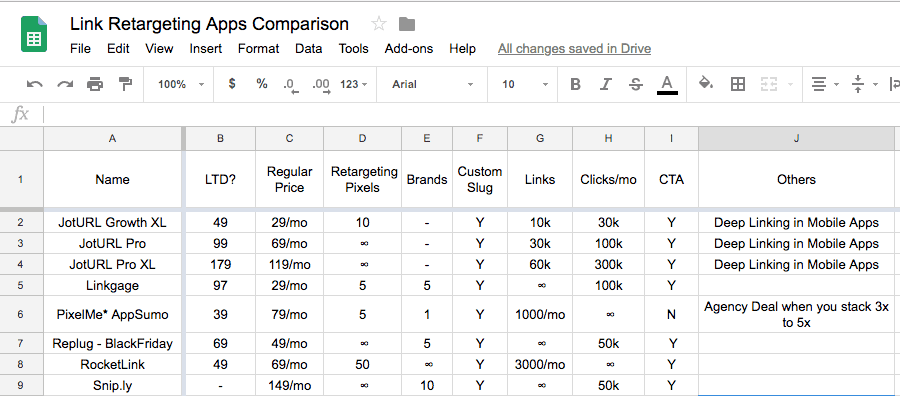Select the 'Custom Slug' header cell
Viewport: 900px width, 396px height.
point(480,179)
